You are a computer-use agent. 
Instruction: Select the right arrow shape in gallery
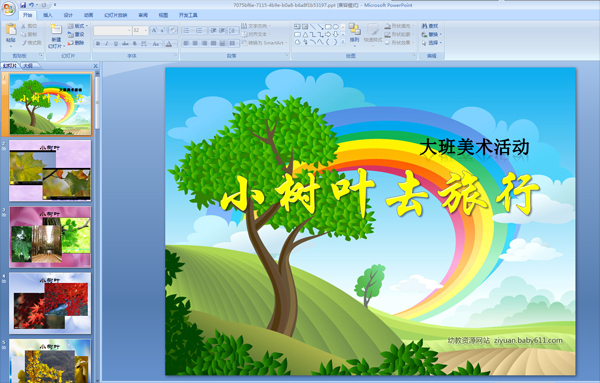click(328, 34)
